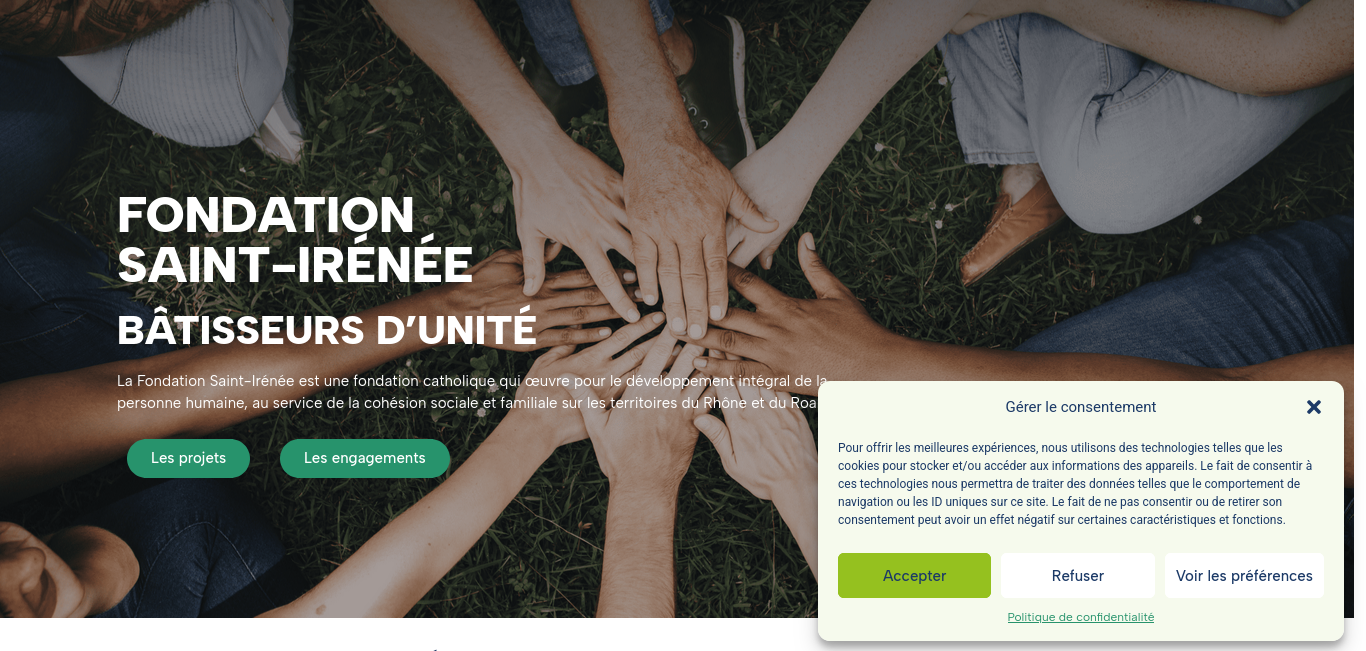This screenshot has width=1366, height=651.
Task: Close the cookie consent dialog with X
Action: point(1314,407)
